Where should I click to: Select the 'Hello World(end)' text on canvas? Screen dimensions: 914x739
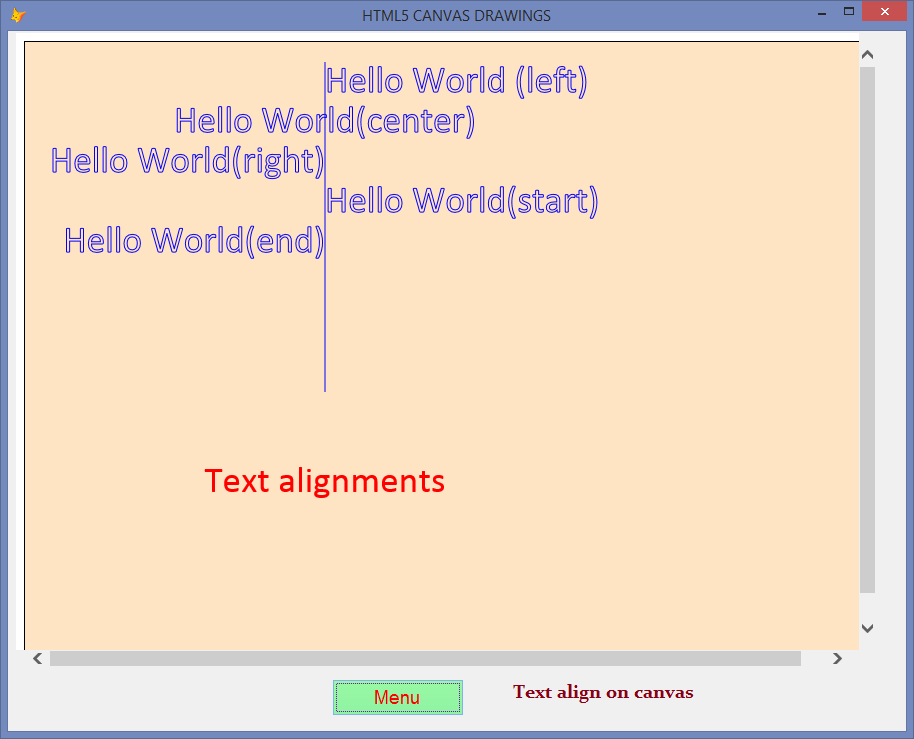tap(193, 240)
